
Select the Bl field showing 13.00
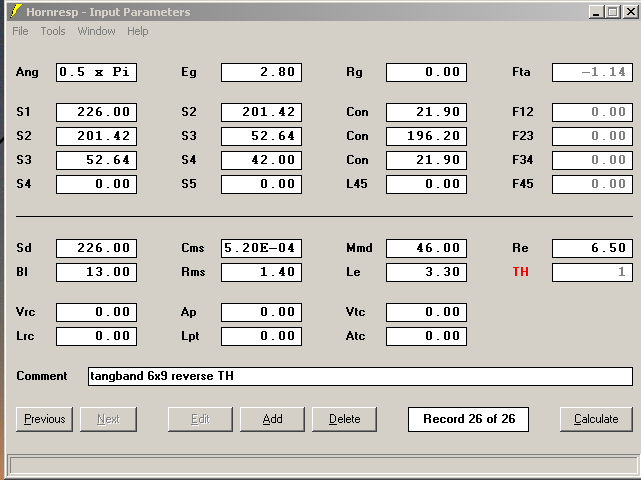tap(96, 273)
